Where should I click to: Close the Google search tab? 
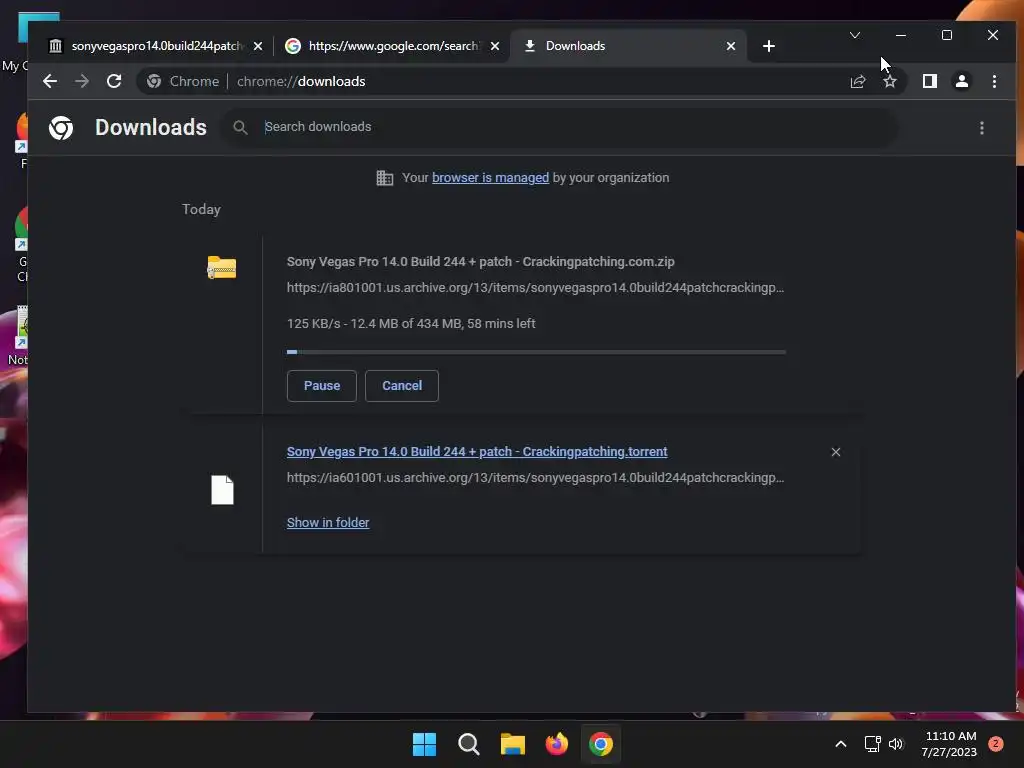[x=495, y=46]
